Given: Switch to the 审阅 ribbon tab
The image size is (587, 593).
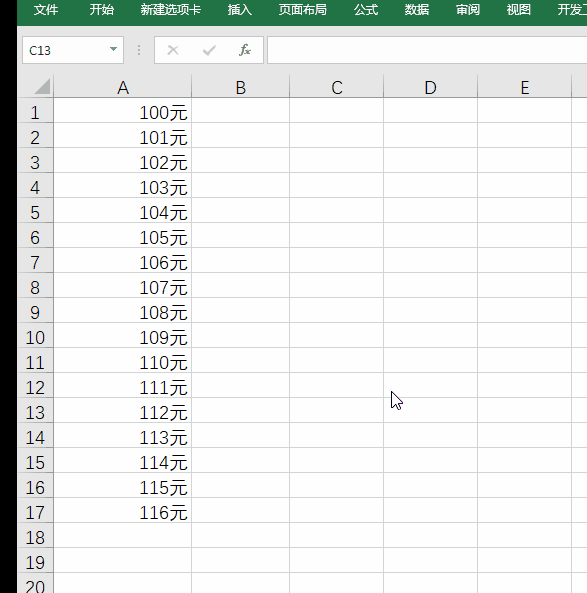Looking at the screenshot, I should click(468, 10).
